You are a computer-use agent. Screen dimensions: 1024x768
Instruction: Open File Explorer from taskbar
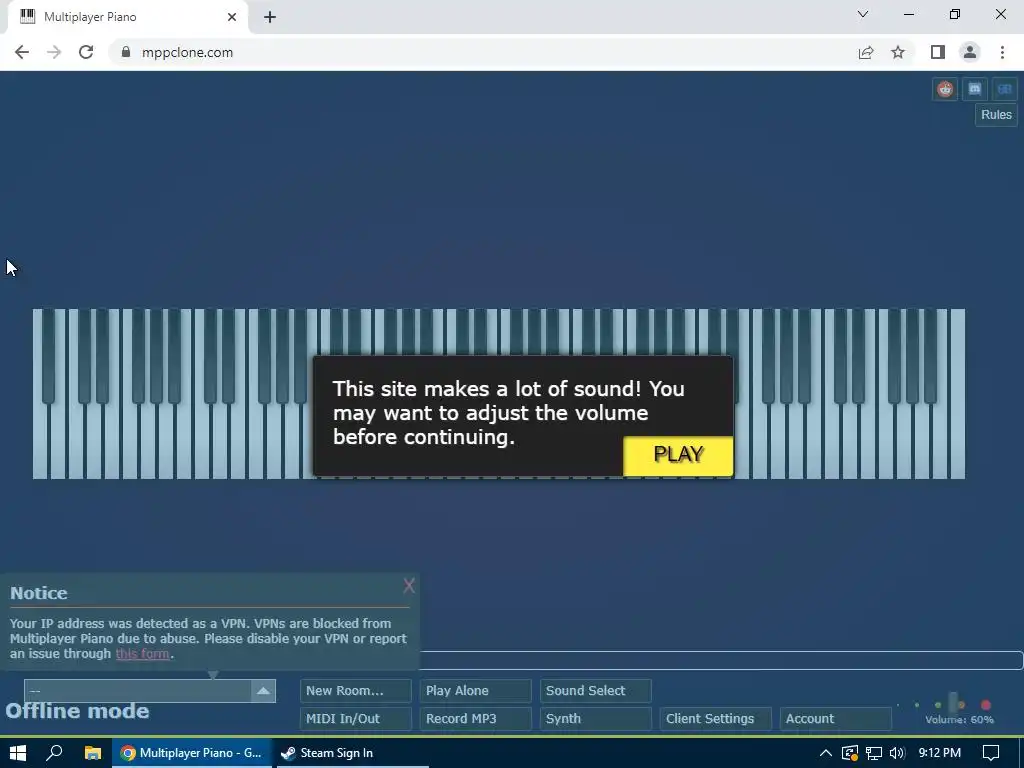coord(93,753)
